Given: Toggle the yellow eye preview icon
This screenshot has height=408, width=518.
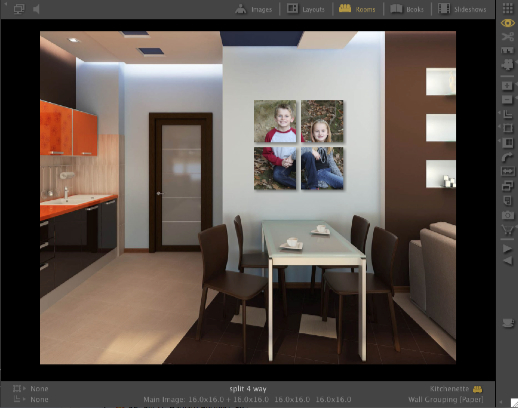Looking at the screenshot, I should (x=508, y=23).
